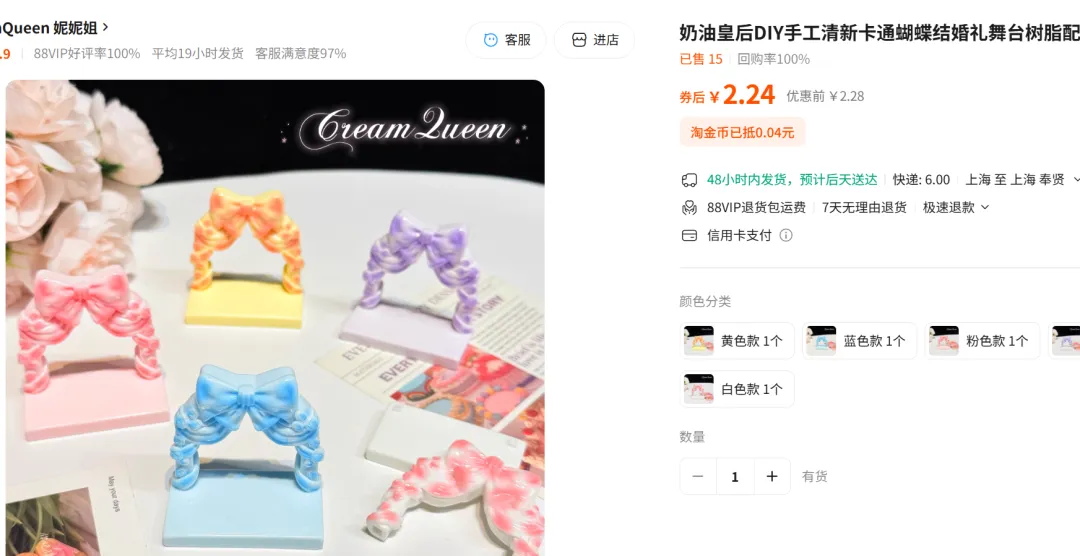Click 淘金币已抵0.04元 discount tag
1080x556 pixels.
[x=742, y=132]
